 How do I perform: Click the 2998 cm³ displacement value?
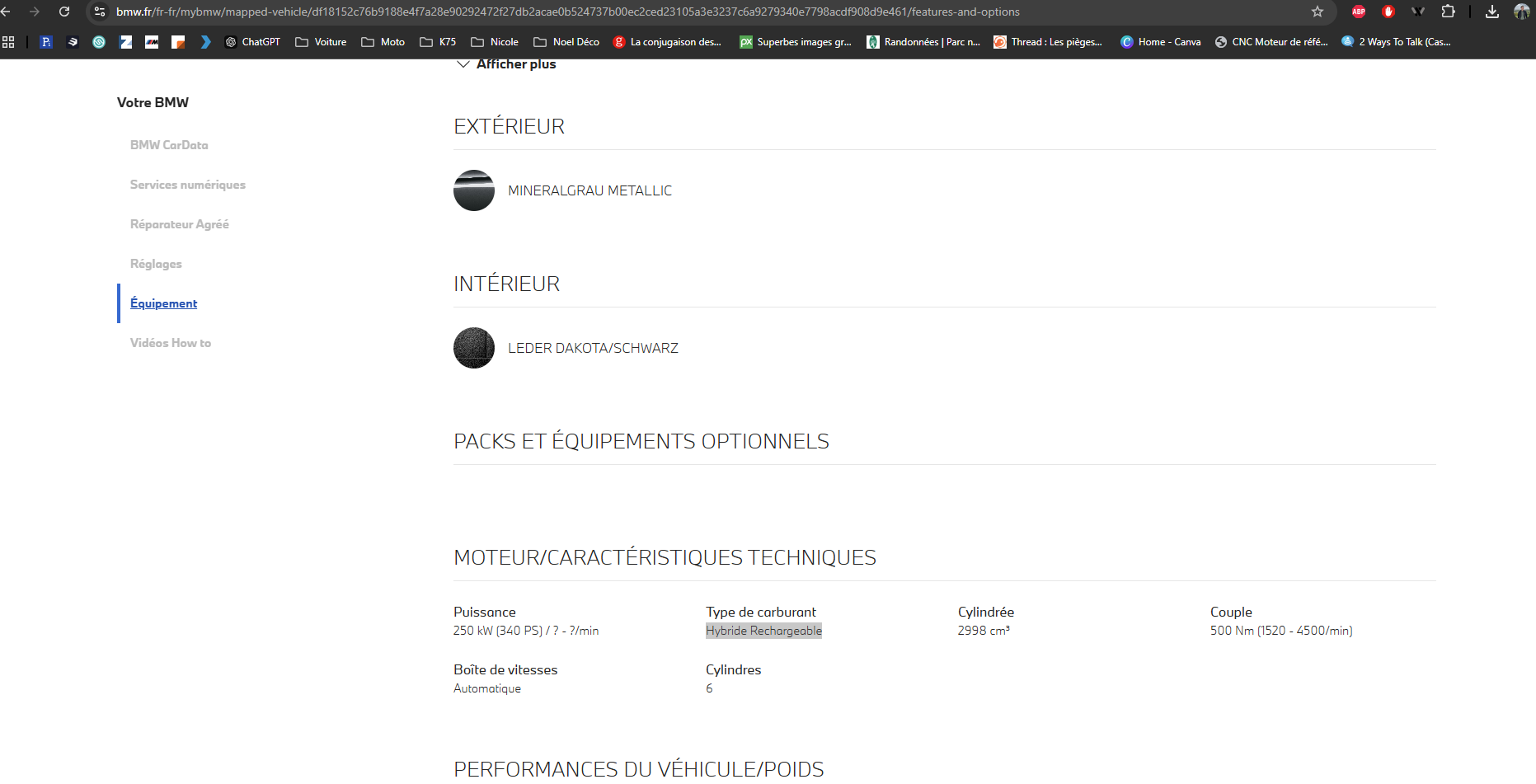[984, 631]
